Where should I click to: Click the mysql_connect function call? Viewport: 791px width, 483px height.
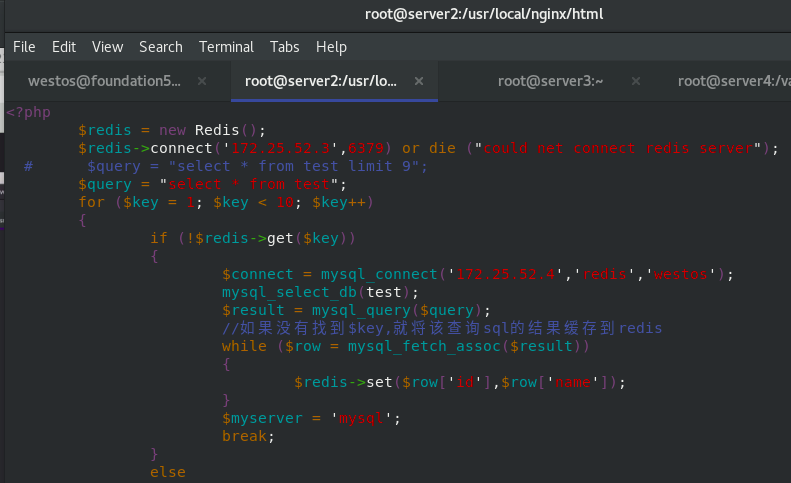click(379, 274)
